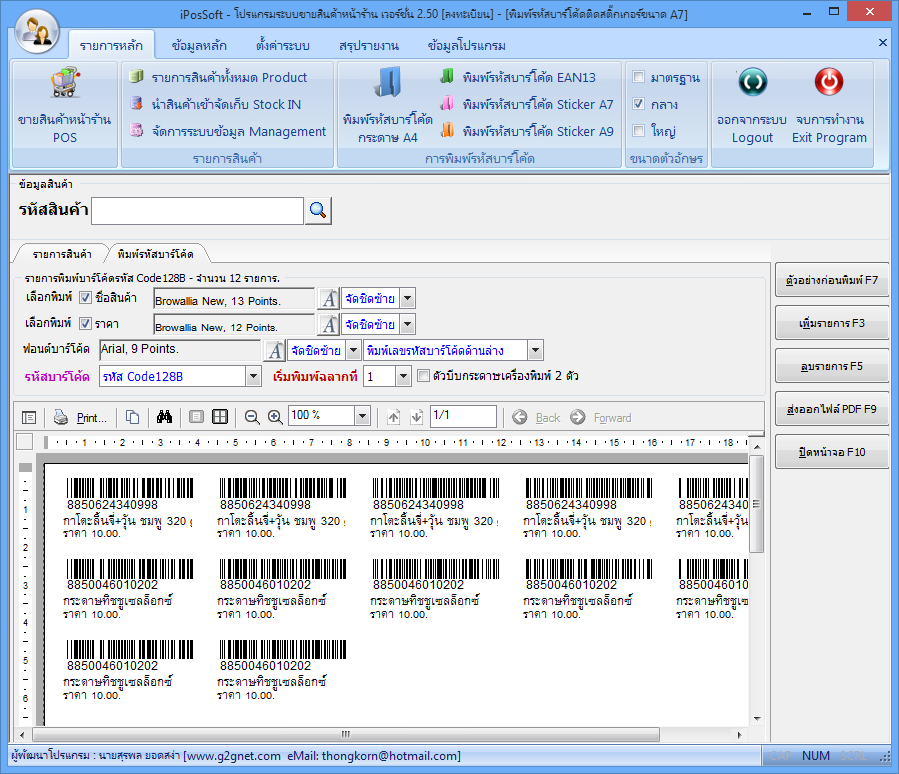899x774 pixels.
Task: Toggle the group tree in preview toolbar
Action: point(29,417)
